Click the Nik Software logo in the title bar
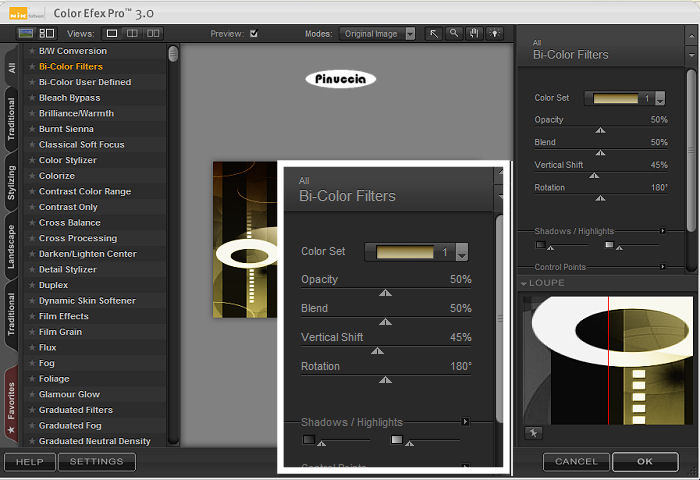This screenshot has height=480, width=700. tap(26, 14)
